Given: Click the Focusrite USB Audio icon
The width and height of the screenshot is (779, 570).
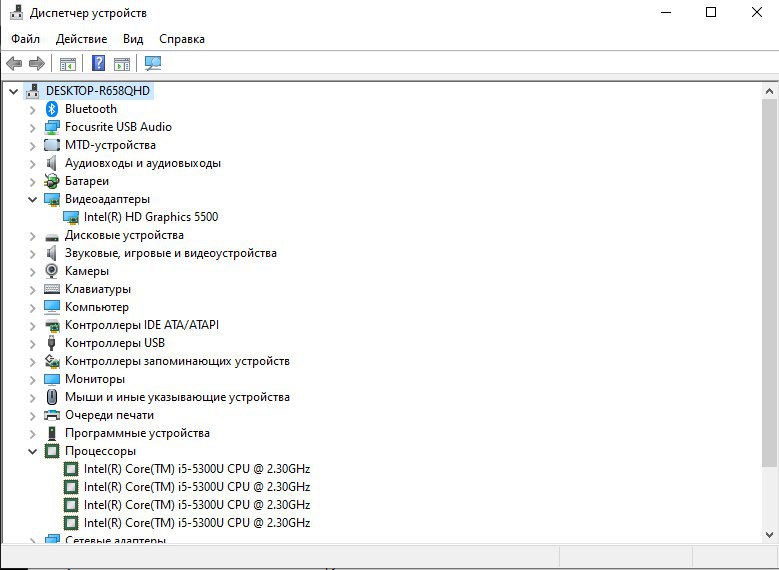Looking at the screenshot, I should tap(52, 127).
